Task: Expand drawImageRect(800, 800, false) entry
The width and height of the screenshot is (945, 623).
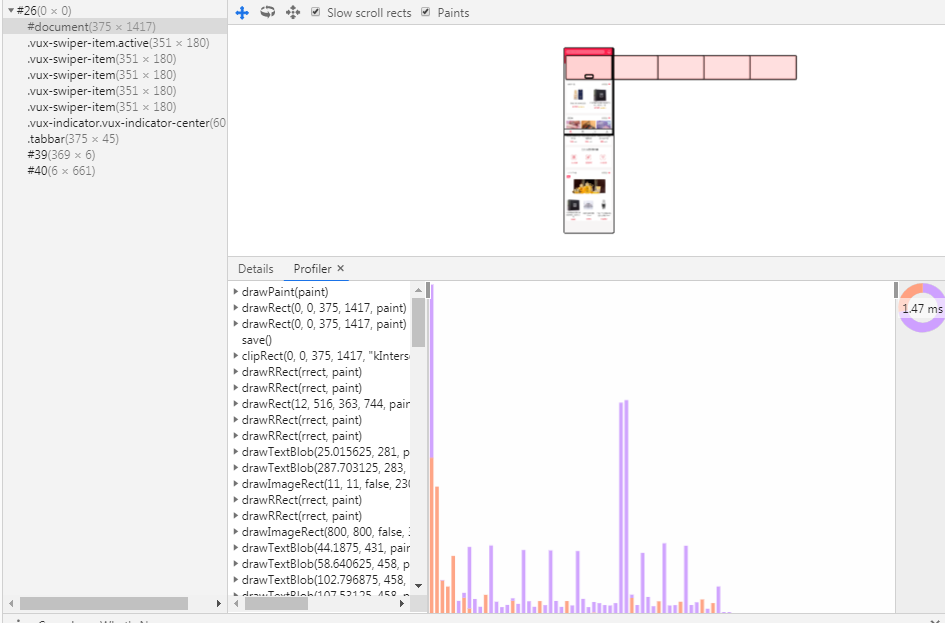Action: click(236, 532)
